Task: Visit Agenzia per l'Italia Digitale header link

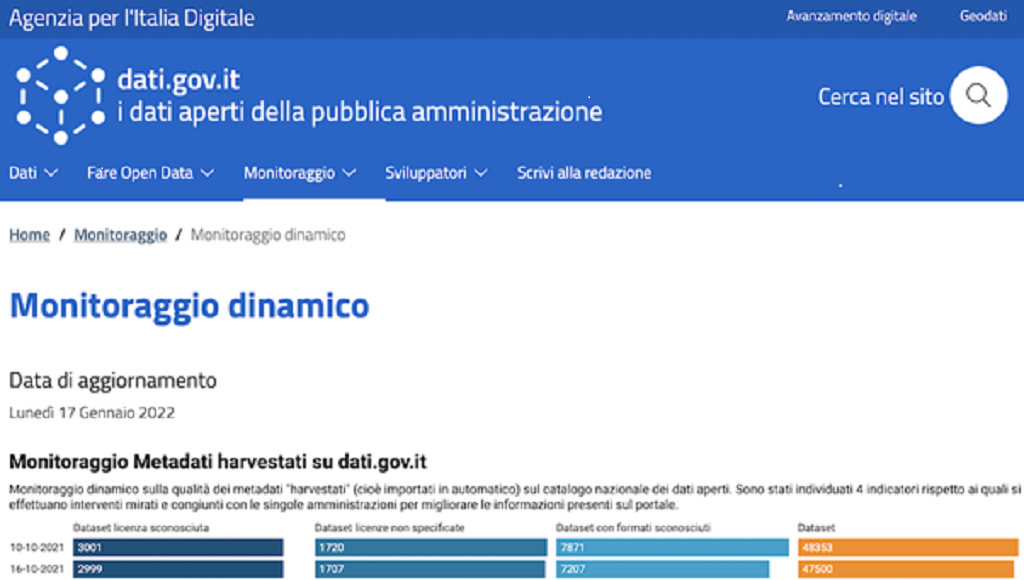Action: [x=131, y=17]
